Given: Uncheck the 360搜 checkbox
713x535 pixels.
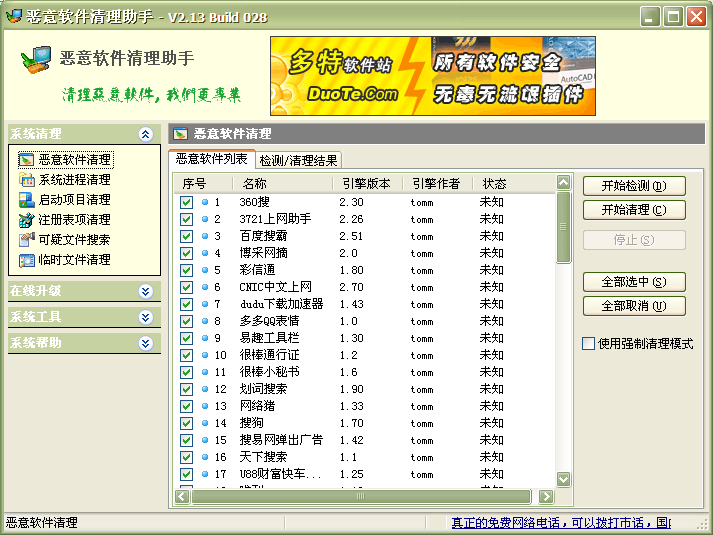Looking at the screenshot, I should (186, 202).
